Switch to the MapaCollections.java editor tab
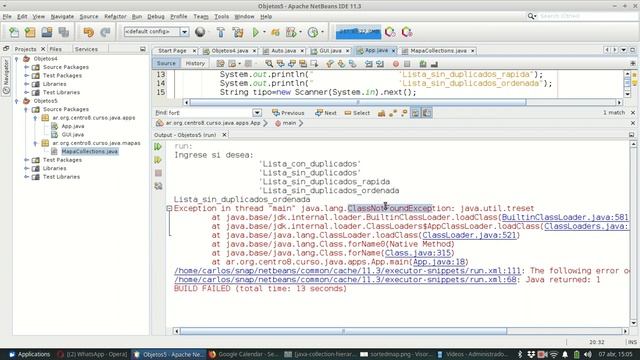This screenshot has height=360, width=640. click(438, 51)
